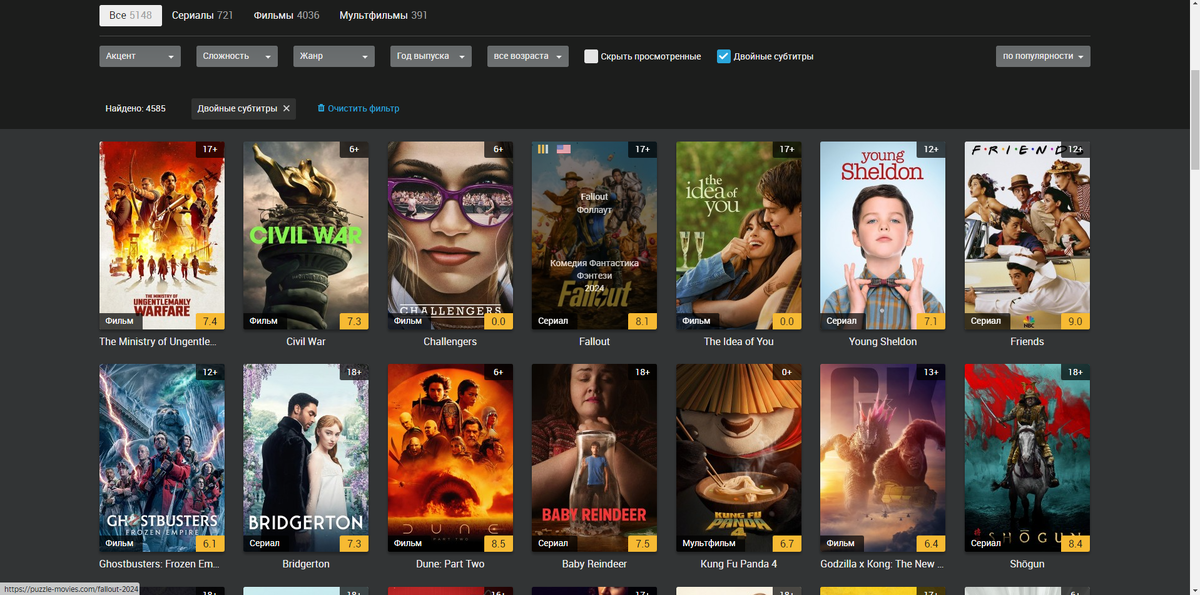Click the 9.0 rating badge on Friends

tap(1075, 321)
